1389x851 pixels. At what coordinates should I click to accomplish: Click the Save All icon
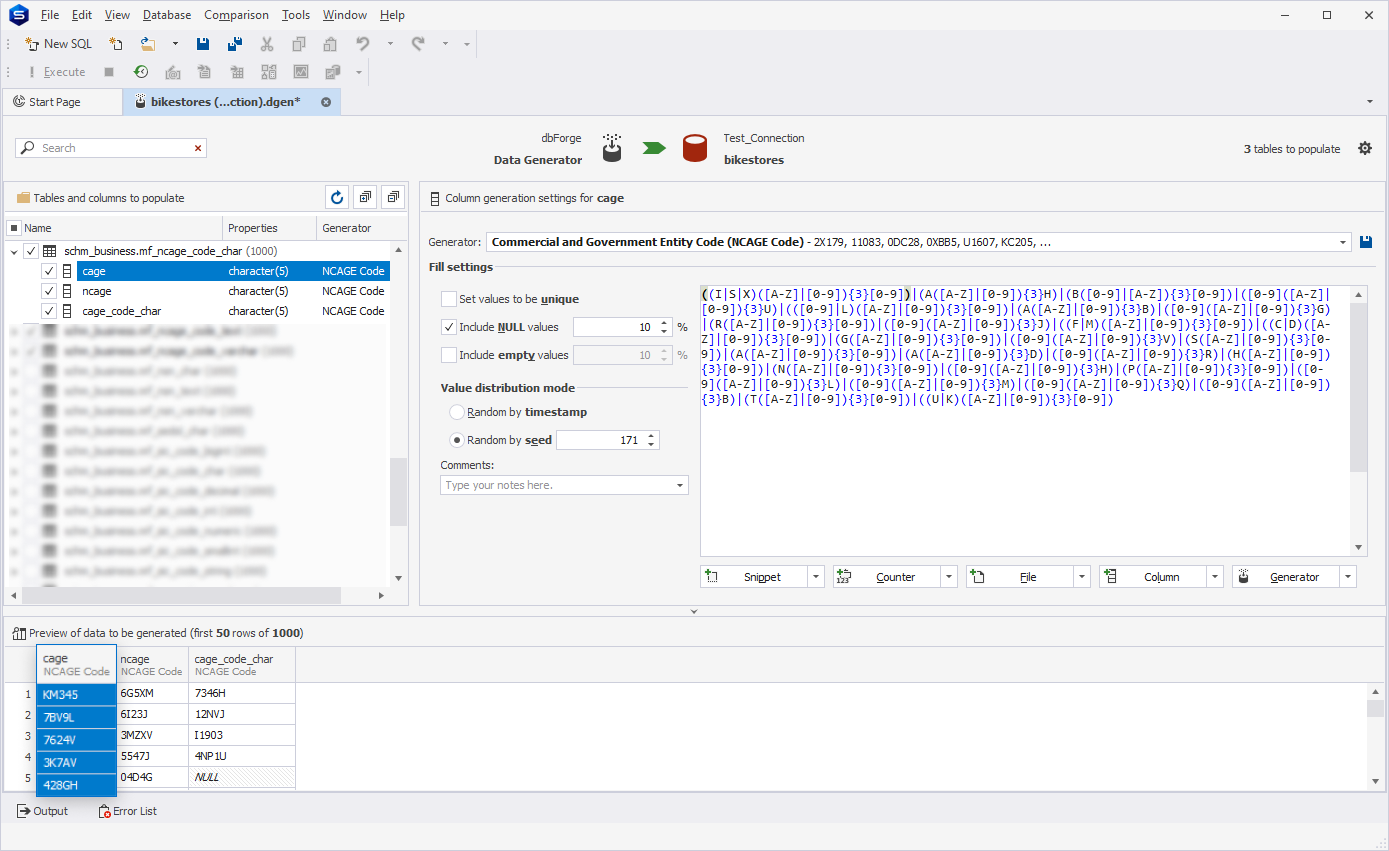(235, 44)
